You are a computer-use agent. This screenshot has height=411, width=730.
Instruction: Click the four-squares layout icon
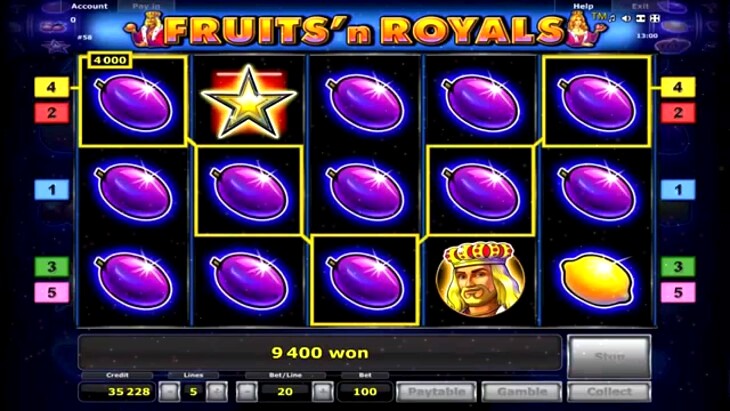(x=655, y=18)
